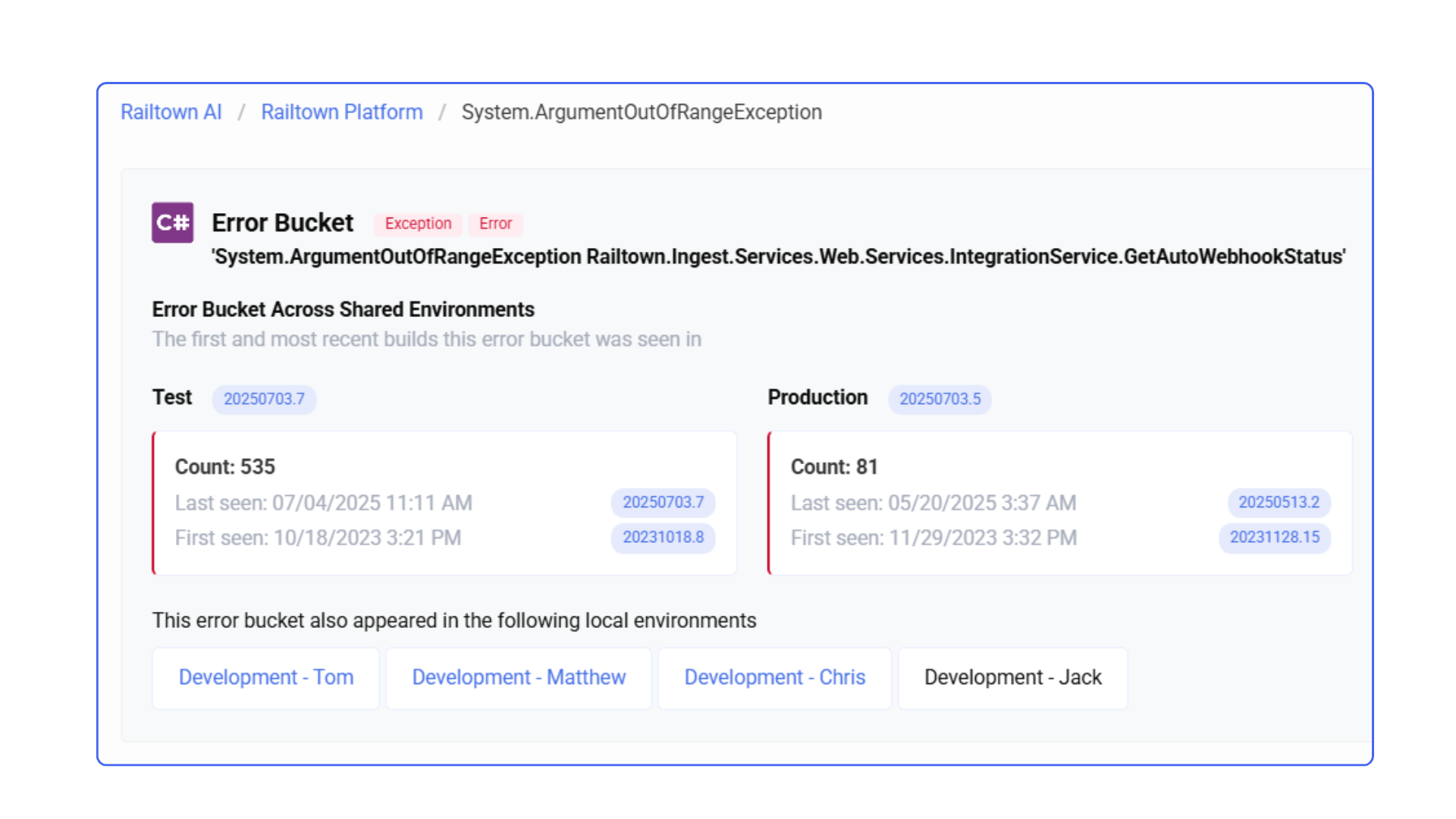Viewport: 1456px width, 819px height.
Task: Click the Exception tag badge
Action: pos(418,224)
